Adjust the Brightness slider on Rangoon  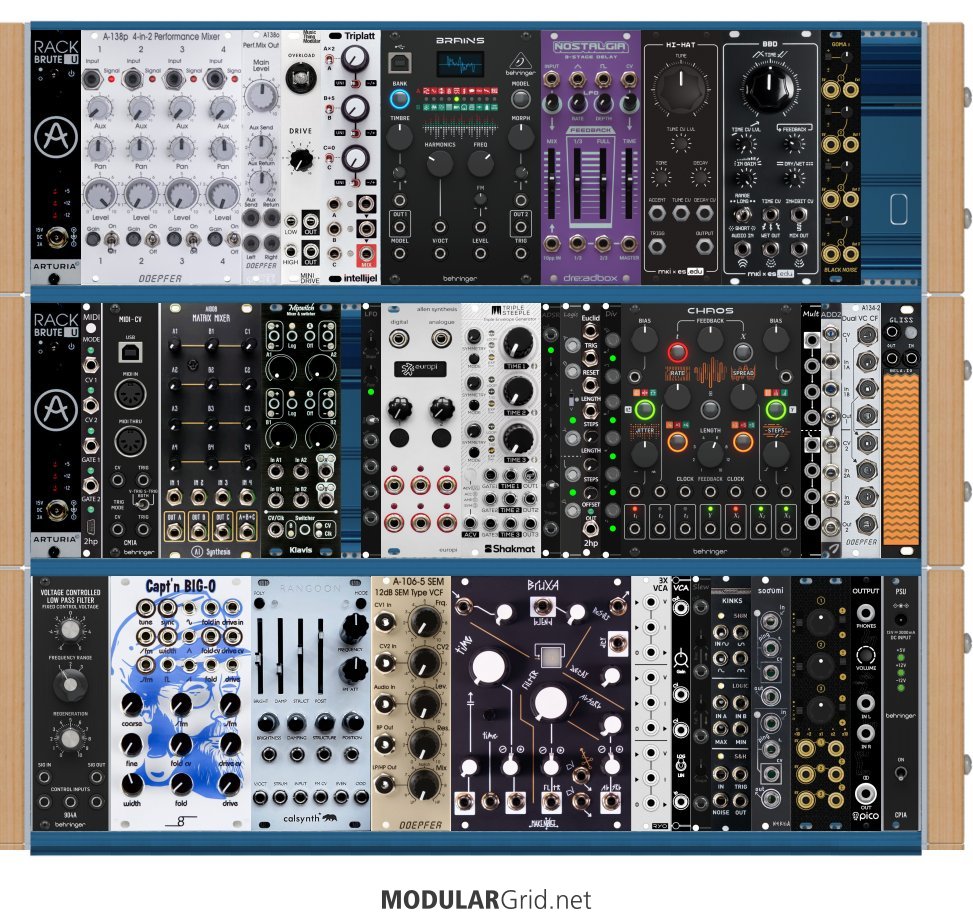(261, 657)
